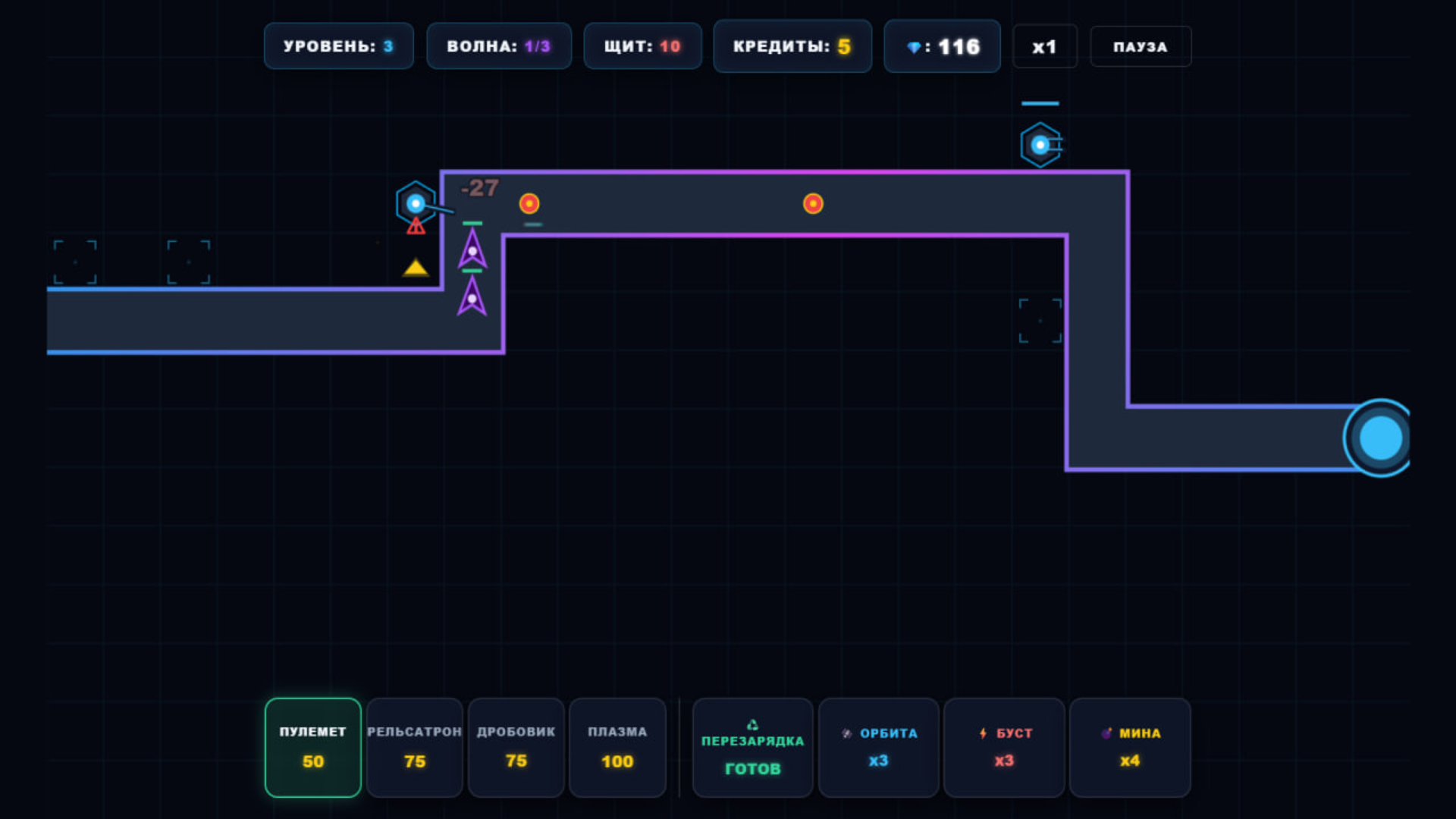Click the orange enemy on the upper path
Screen dimensions: 1456x819
pyautogui.click(x=529, y=202)
